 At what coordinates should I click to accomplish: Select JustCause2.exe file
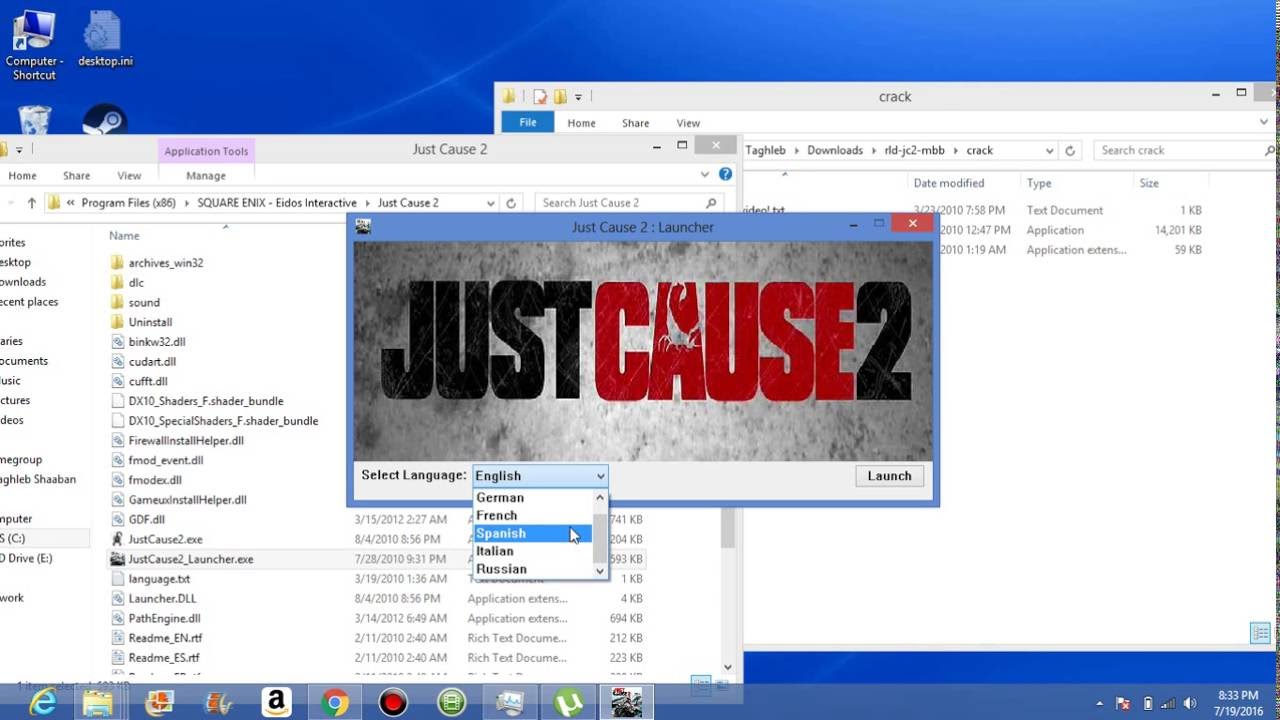click(165, 539)
